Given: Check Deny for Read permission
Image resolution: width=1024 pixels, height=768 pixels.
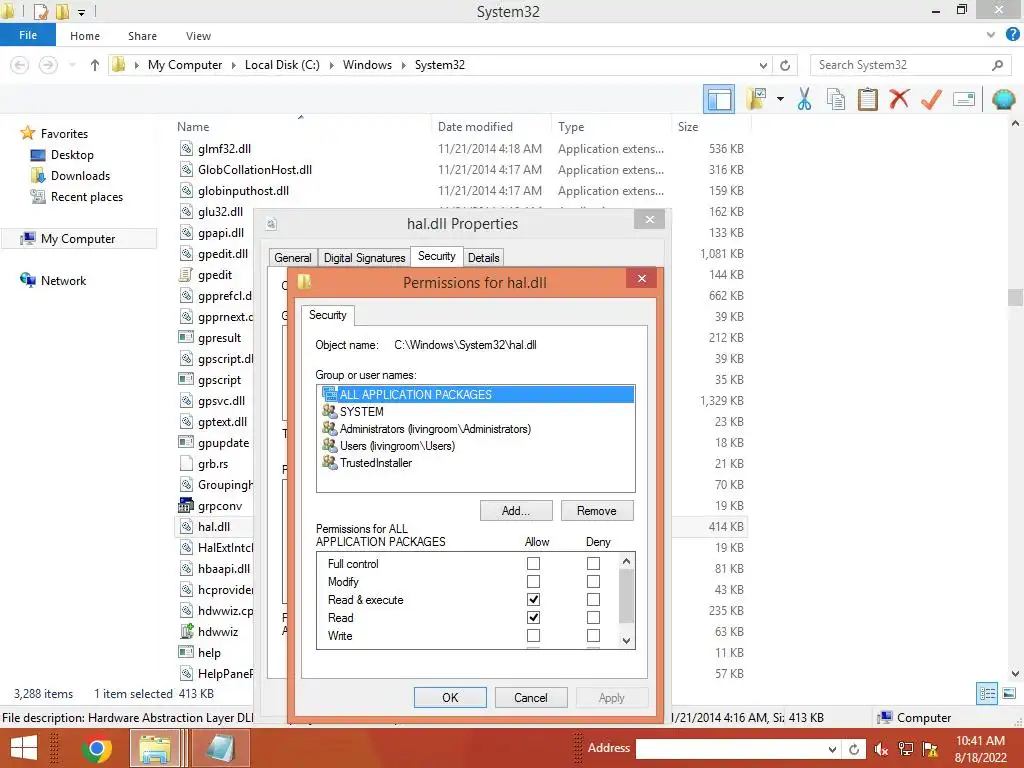Looking at the screenshot, I should 593,617.
